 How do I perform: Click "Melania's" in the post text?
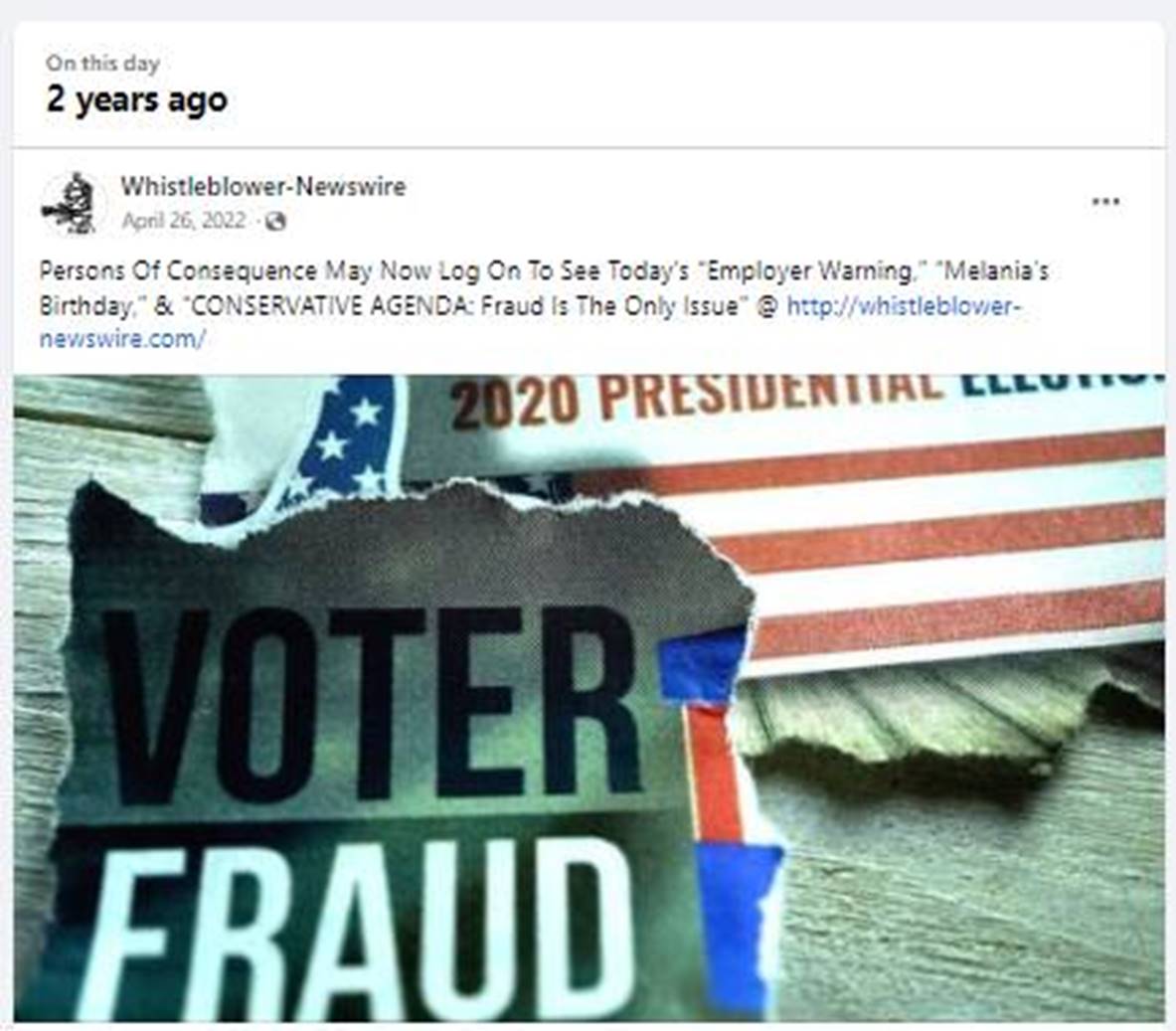click(x=995, y=270)
